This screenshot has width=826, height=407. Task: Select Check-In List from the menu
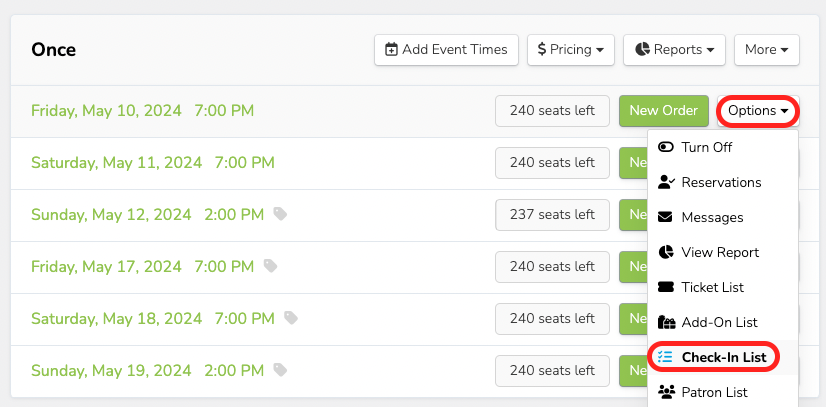pos(723,357)
